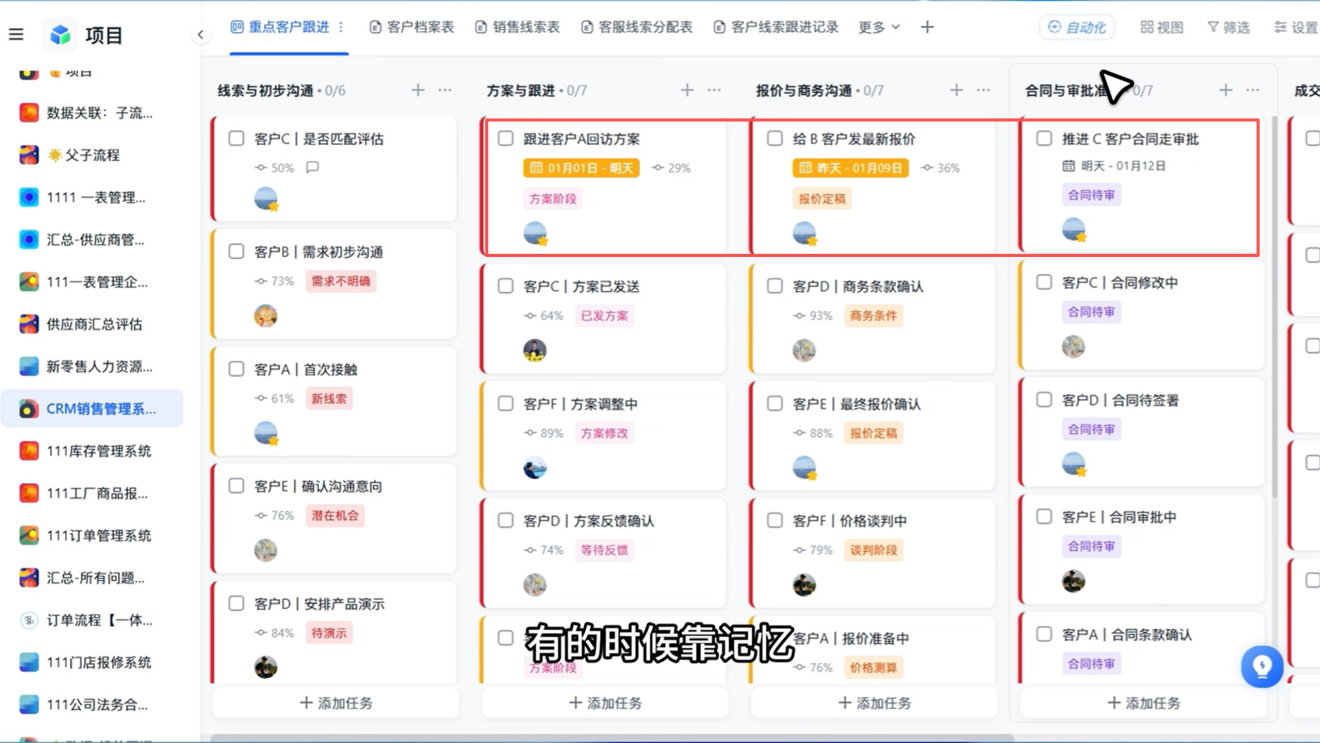Open the hamburger menu icon
Viewport: 1320px width, 743px height.
click(x=16, y=35)
